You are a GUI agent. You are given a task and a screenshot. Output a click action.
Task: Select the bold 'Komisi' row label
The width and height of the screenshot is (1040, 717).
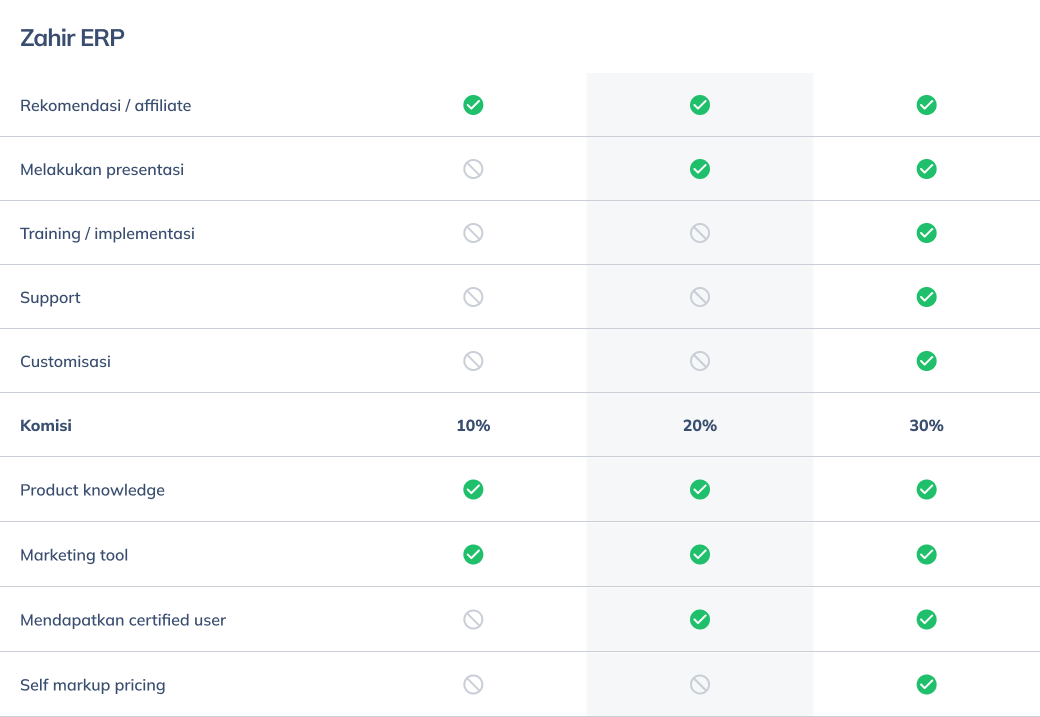click(x=46, y=425)
